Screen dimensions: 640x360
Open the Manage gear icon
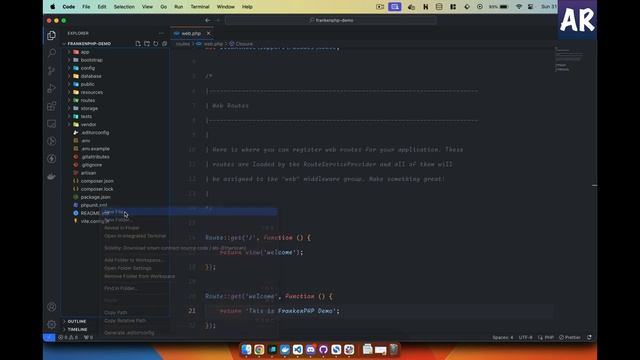(51, 324)
